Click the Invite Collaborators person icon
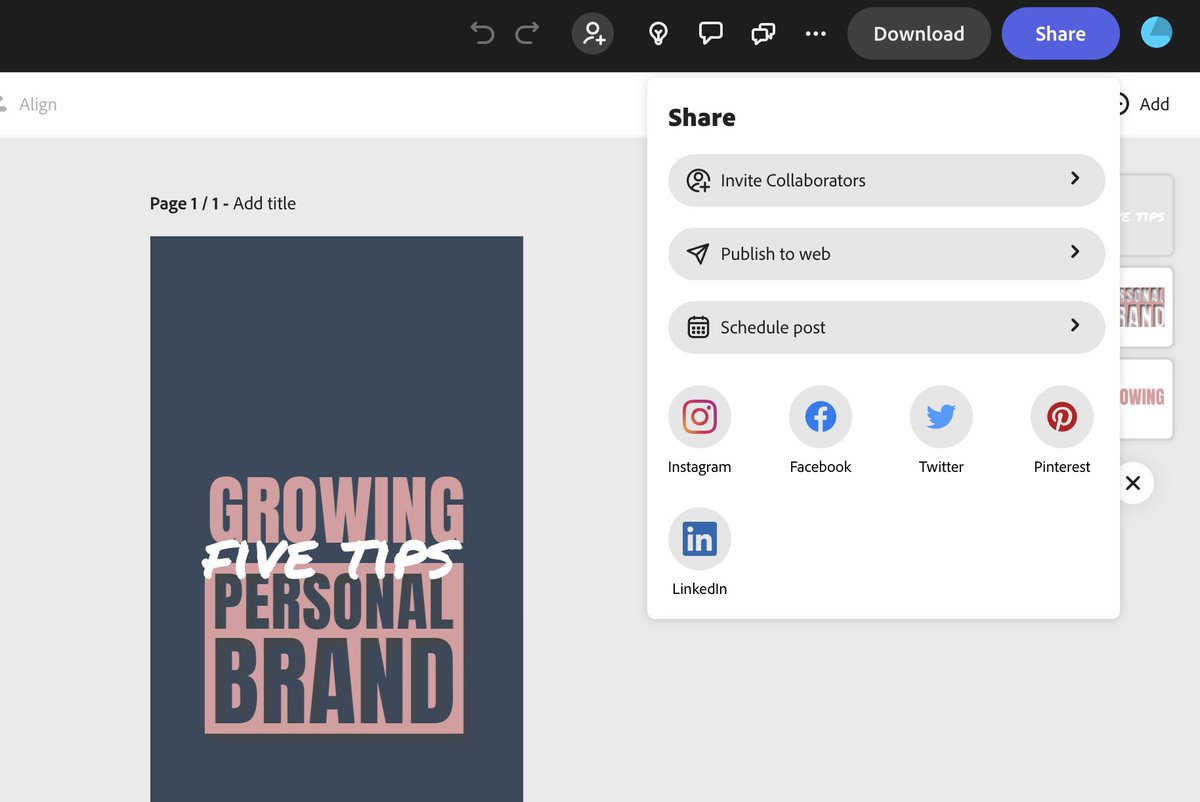This screenshot has width=1200, height=802. point(698,180)
